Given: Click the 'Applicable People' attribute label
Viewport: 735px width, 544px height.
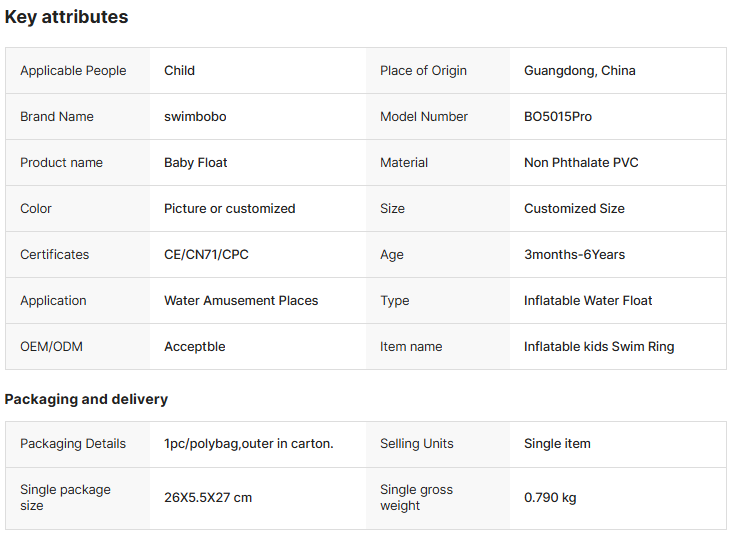Looking at the screenshot, I should pos(73,71).
